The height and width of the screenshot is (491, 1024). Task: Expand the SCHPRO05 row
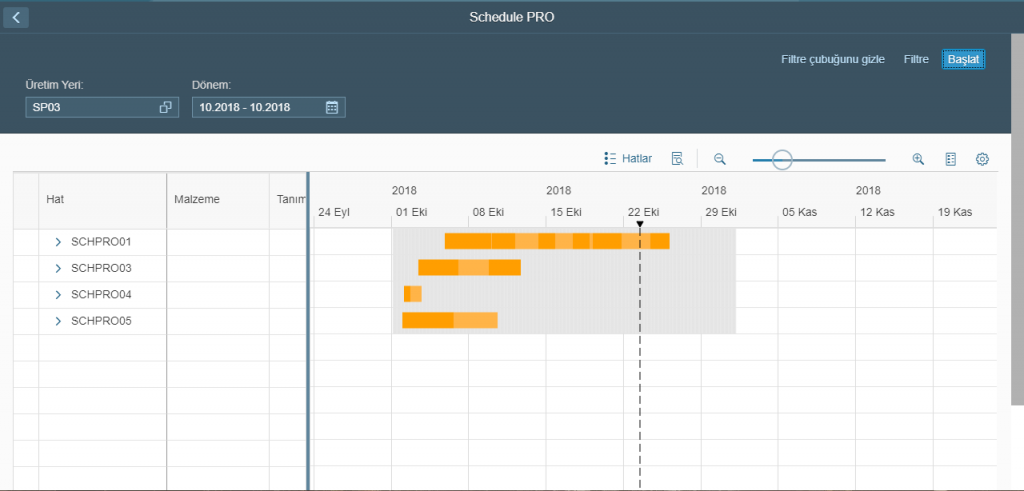(58, 321)
